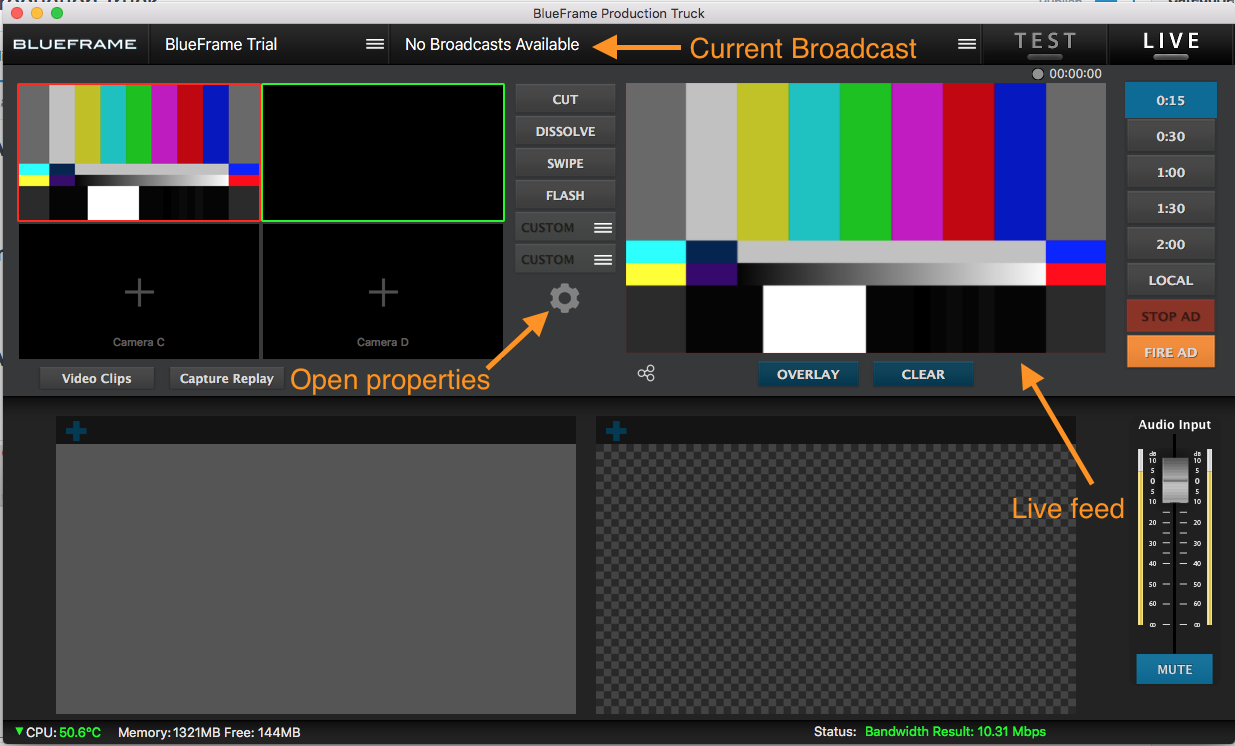Click the BlueFrame logo
Viewport: 1235px width, 746px height.
(x=75, y=44)
